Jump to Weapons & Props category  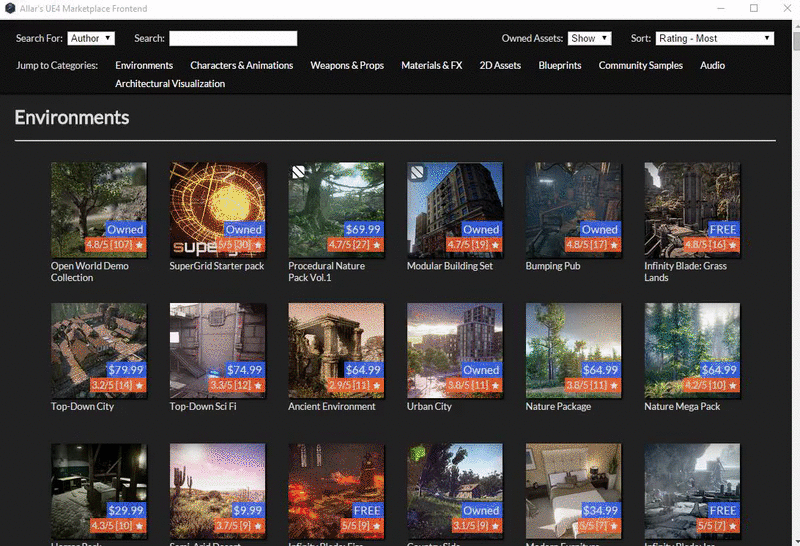347,65
